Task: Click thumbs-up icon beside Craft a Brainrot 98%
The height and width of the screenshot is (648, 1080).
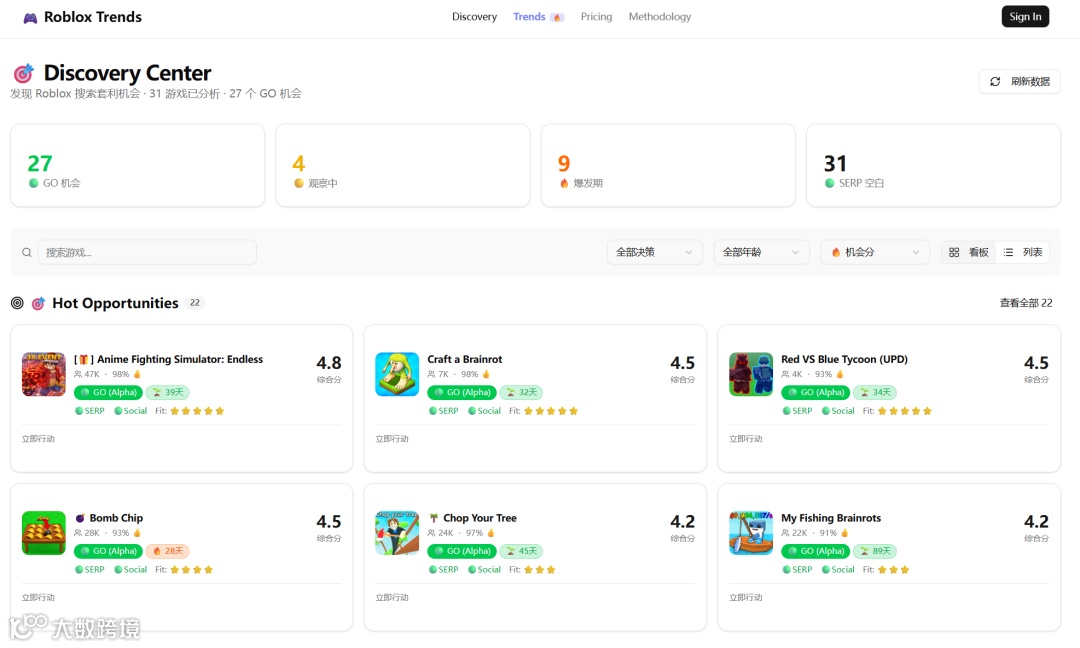Action: [486, 375]
